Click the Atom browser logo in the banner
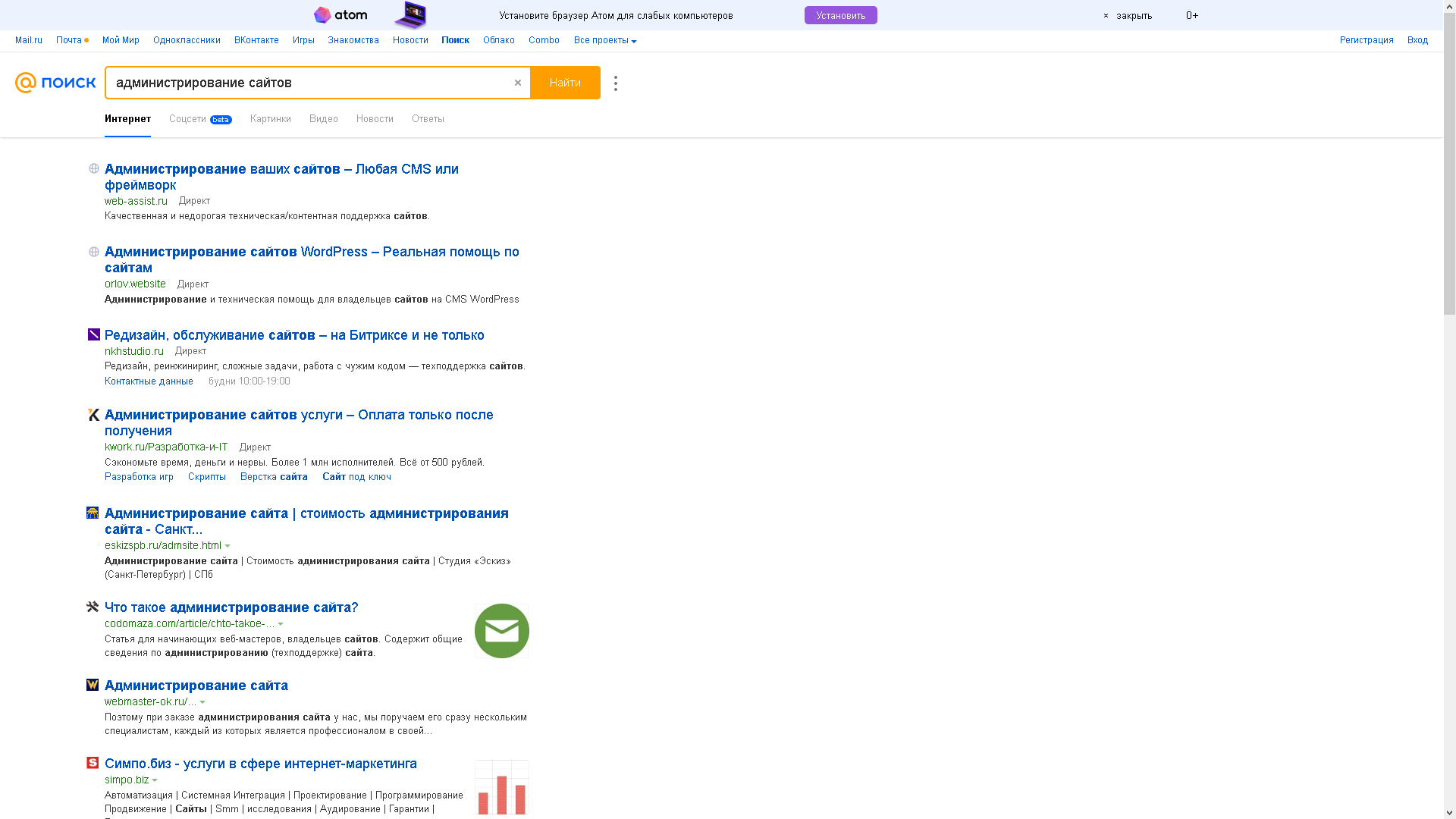Screen dimensions: 1456x819 (x=340, y=15)
